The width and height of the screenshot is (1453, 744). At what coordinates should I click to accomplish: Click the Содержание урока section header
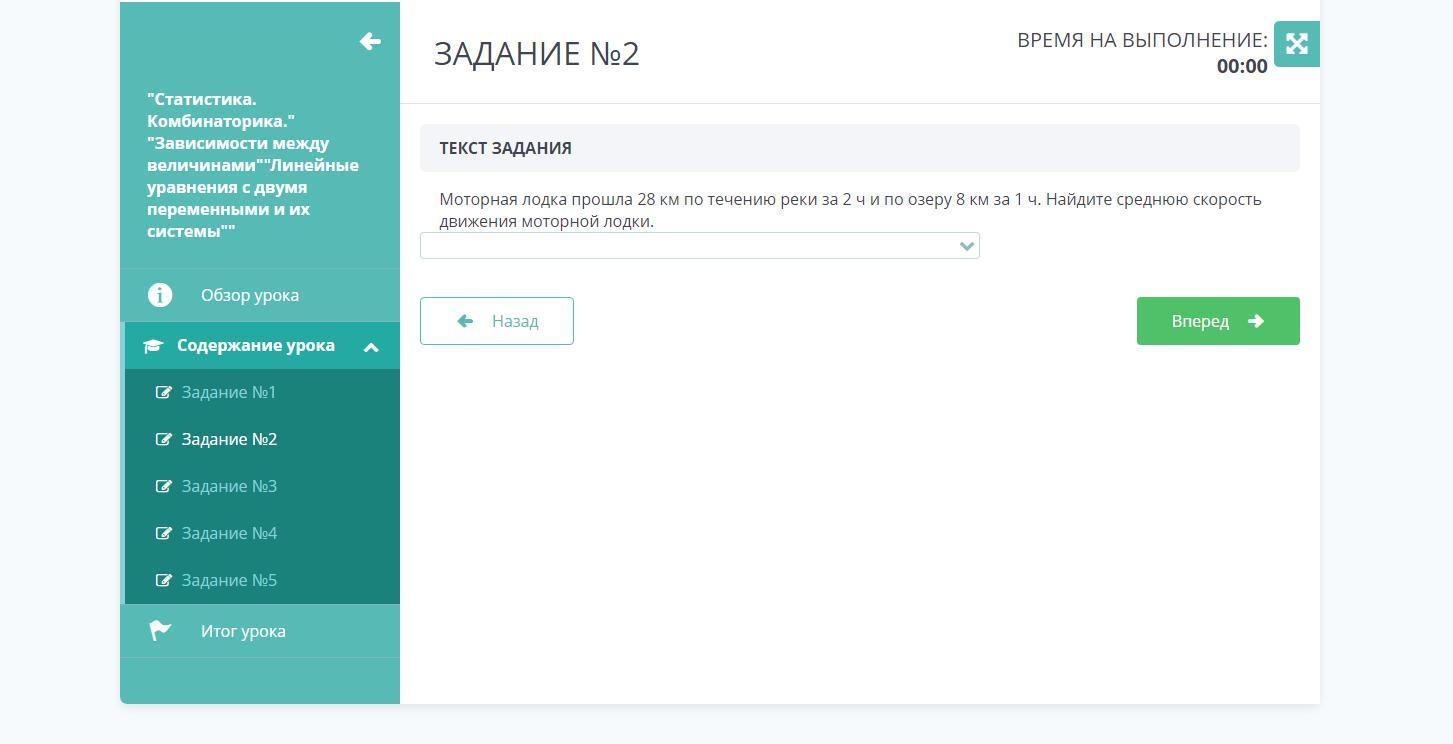pyautogui.click(x=256, y=345)
